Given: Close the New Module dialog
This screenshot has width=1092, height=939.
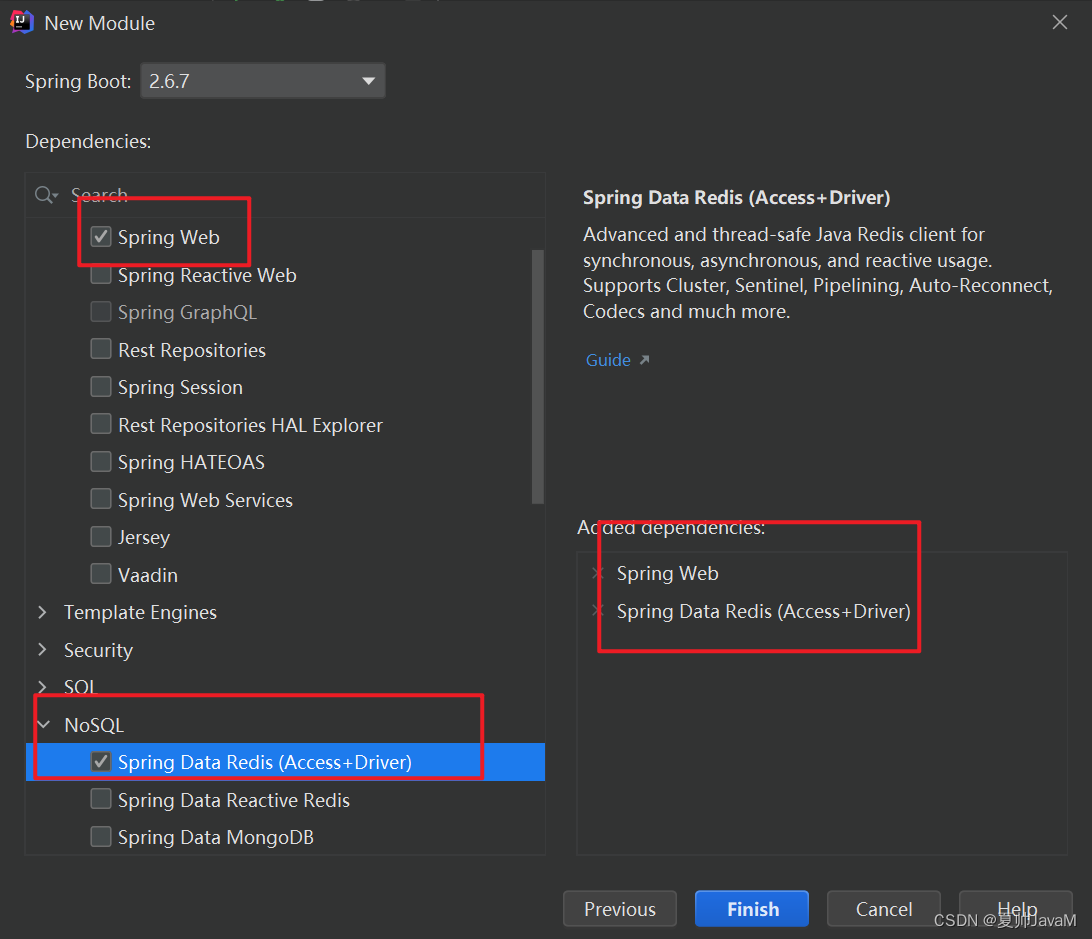Looking at the screenshot, I should [1059, 22].
